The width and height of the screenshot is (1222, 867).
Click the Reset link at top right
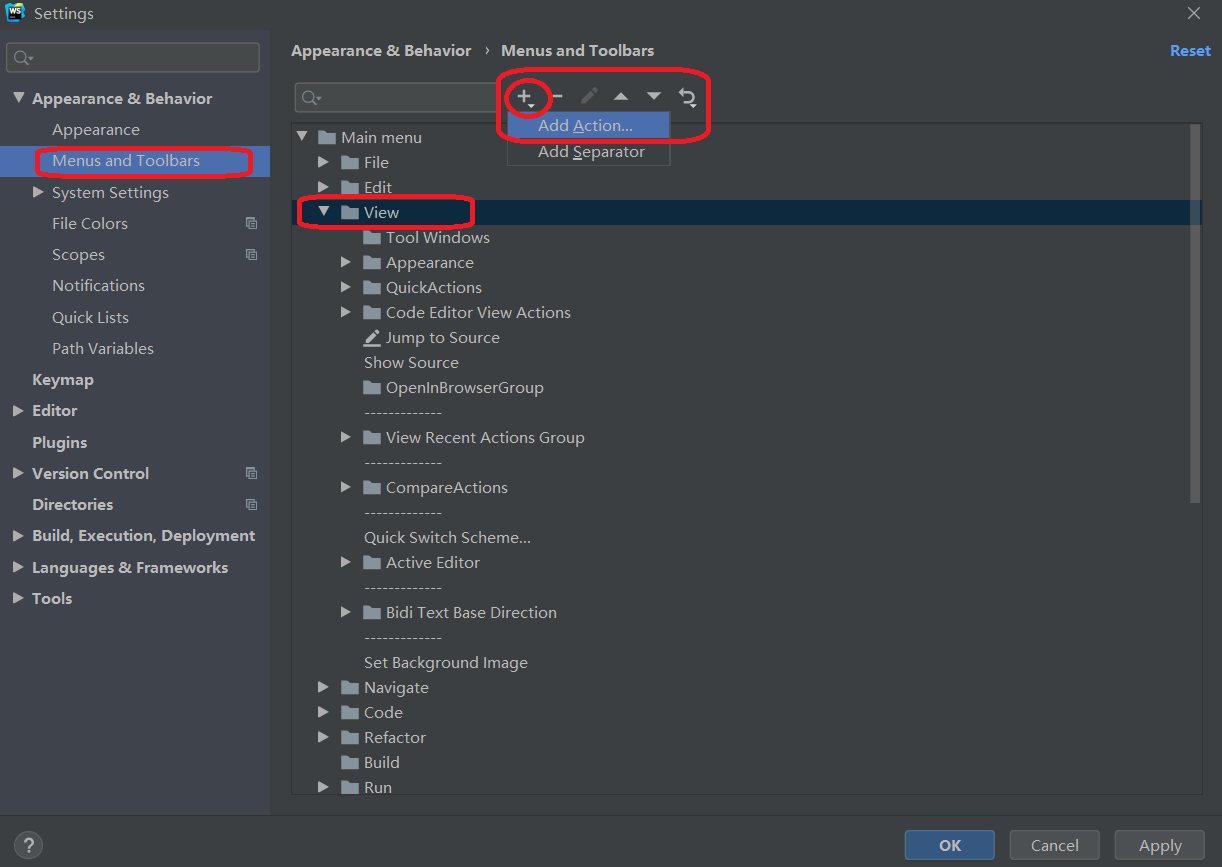(x=1190, y=49)
